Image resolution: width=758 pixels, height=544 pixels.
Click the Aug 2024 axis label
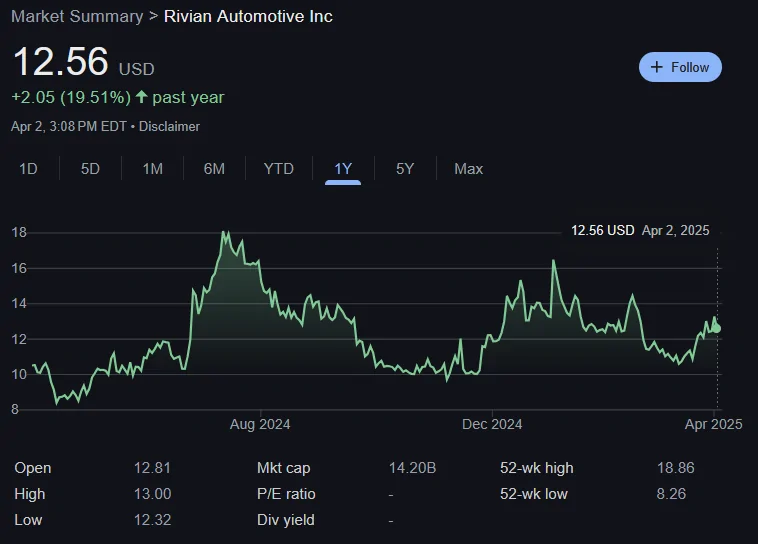260,424
